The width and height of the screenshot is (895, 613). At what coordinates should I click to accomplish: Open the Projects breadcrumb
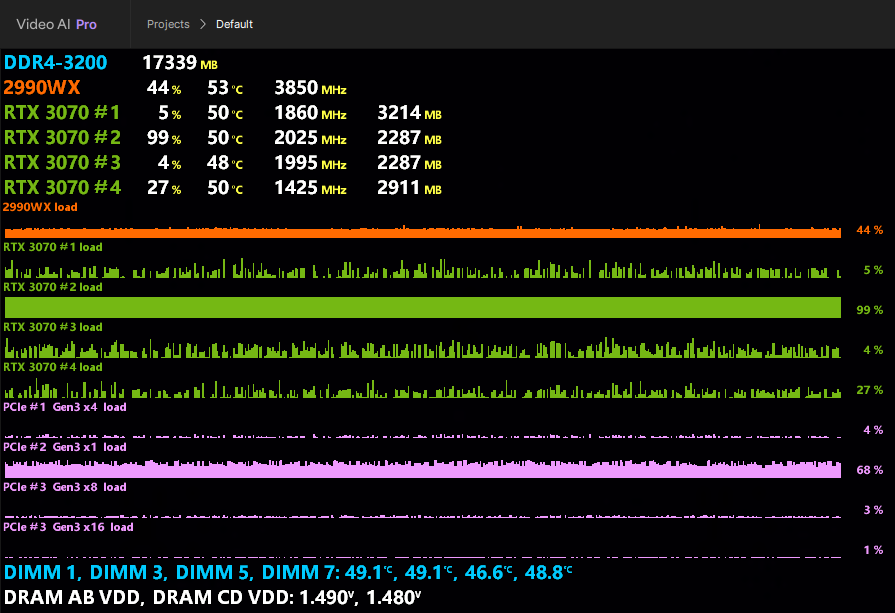point(168,24)
